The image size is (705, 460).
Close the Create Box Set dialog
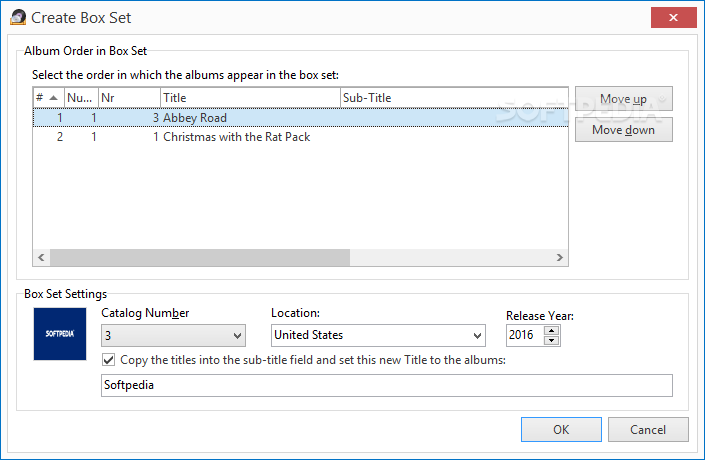673,18
